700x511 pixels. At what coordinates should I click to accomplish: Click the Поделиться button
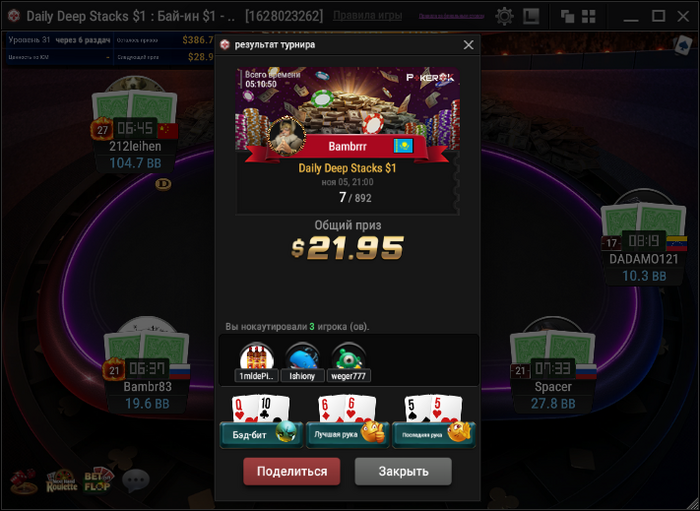(x=292, y=471)
